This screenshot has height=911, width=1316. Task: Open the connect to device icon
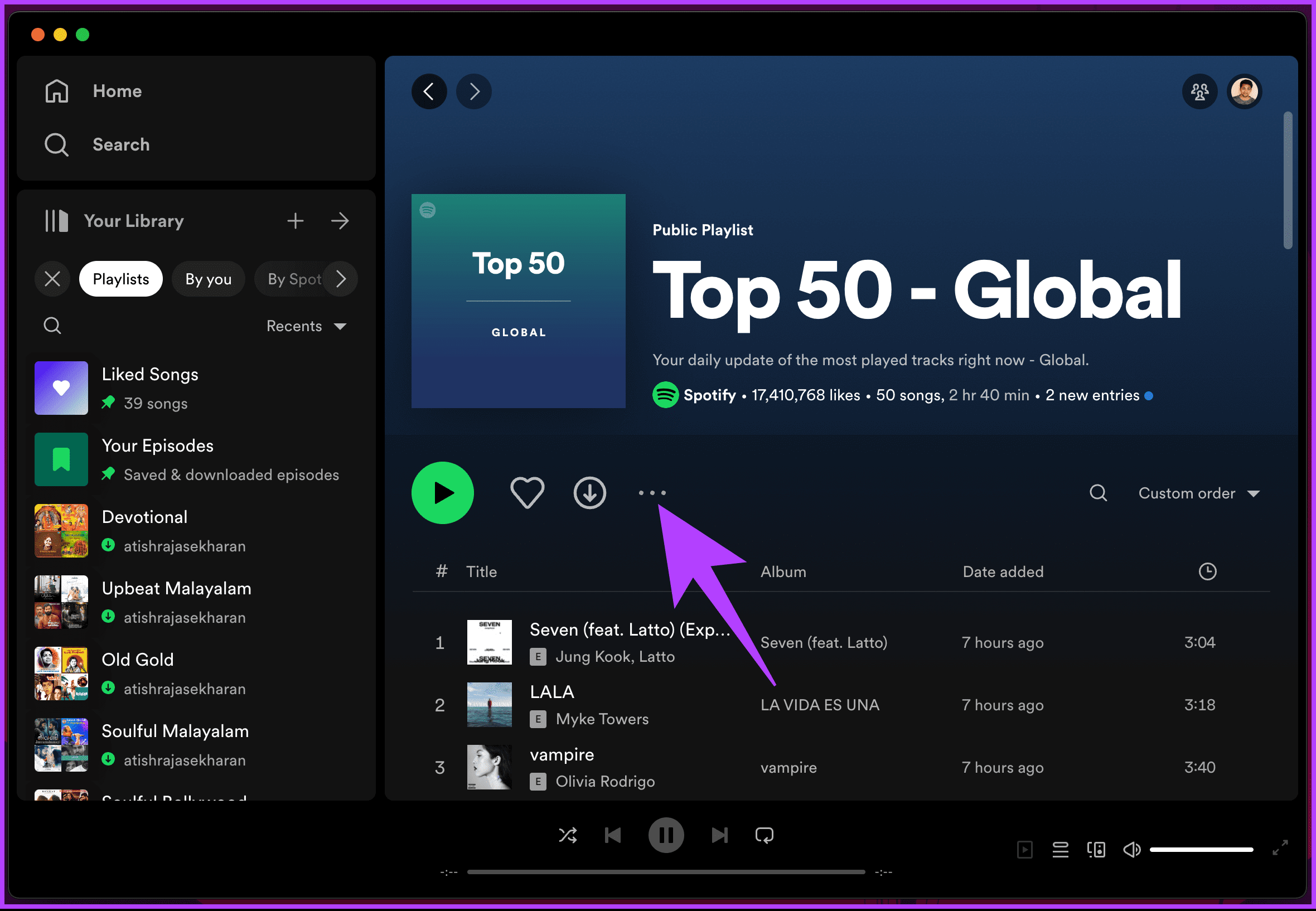click(1096, 849)
